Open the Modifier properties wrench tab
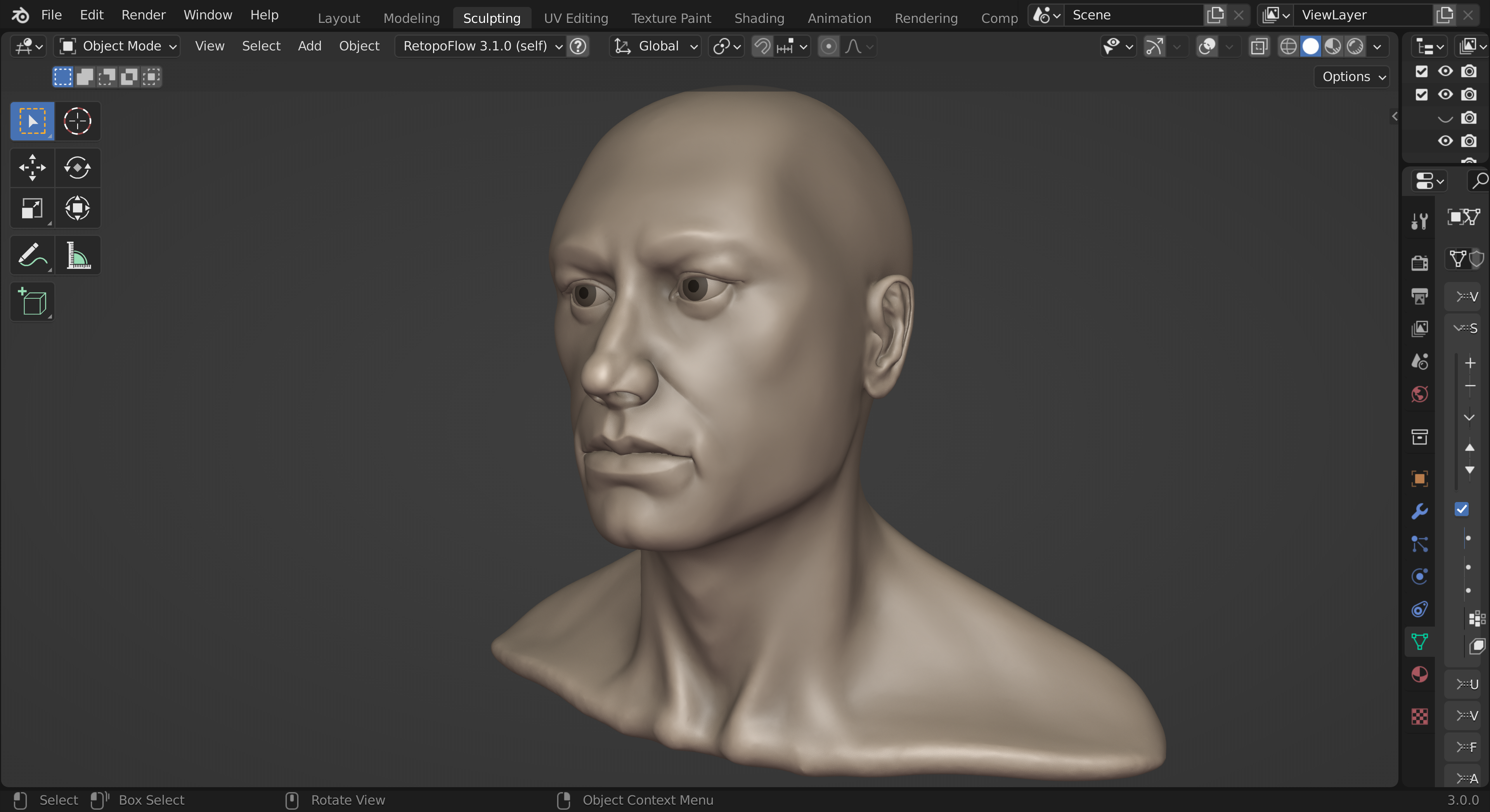 (1419, 511)
